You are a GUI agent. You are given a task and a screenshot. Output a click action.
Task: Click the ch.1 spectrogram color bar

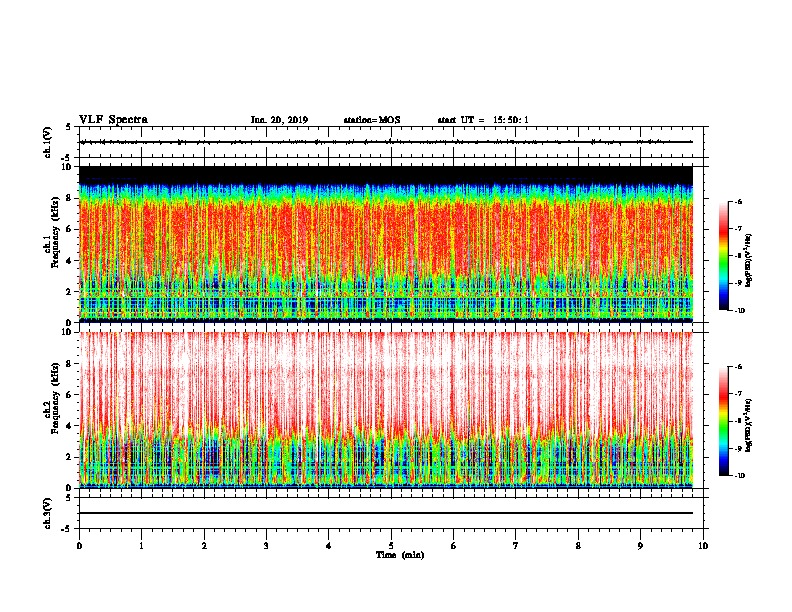[723, 256]
